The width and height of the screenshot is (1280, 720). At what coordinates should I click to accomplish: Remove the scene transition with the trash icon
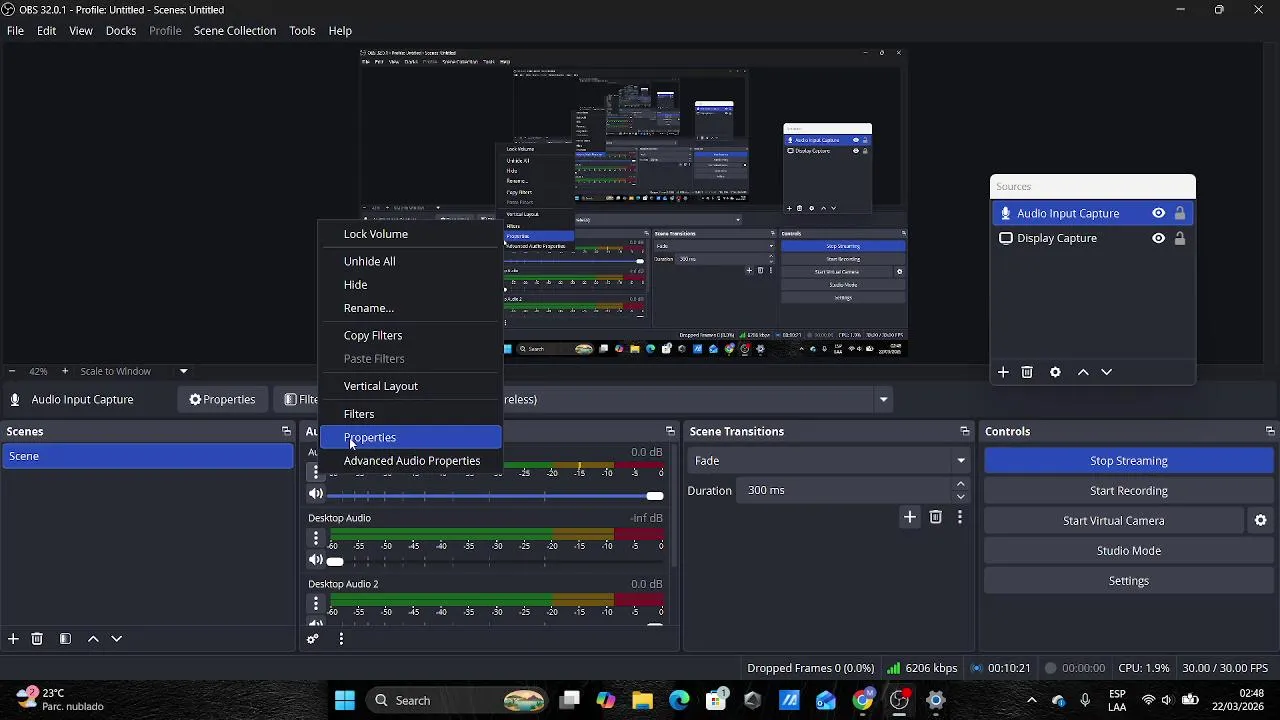[935, 517]
